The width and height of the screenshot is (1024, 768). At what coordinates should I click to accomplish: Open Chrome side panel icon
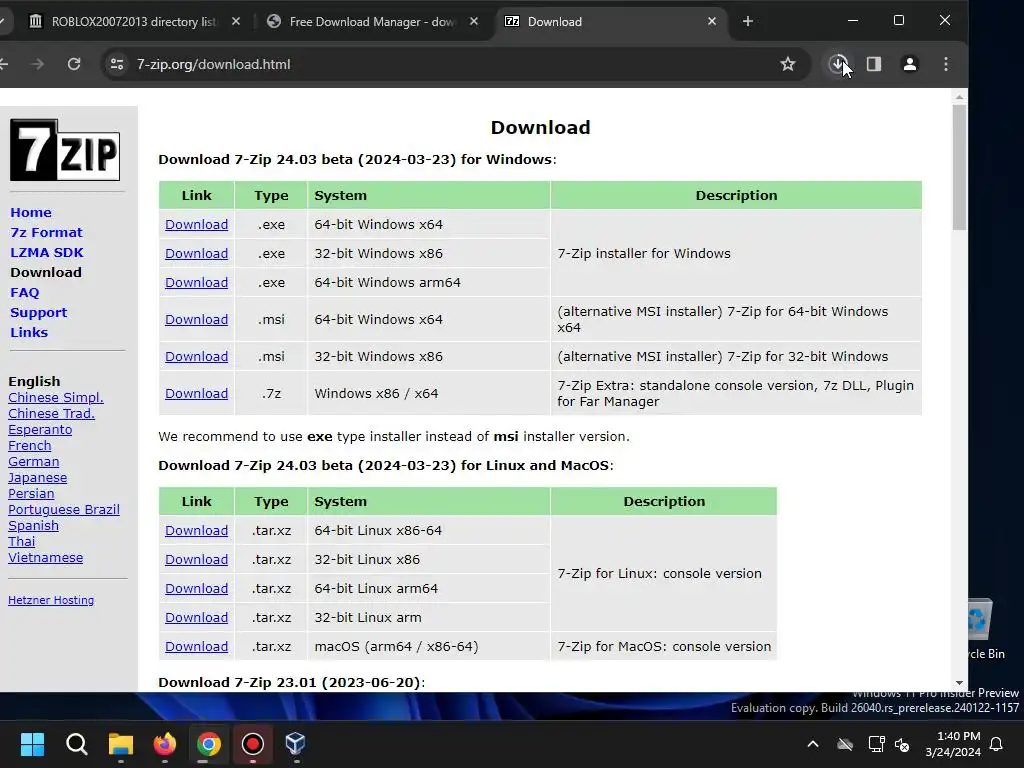874,64
